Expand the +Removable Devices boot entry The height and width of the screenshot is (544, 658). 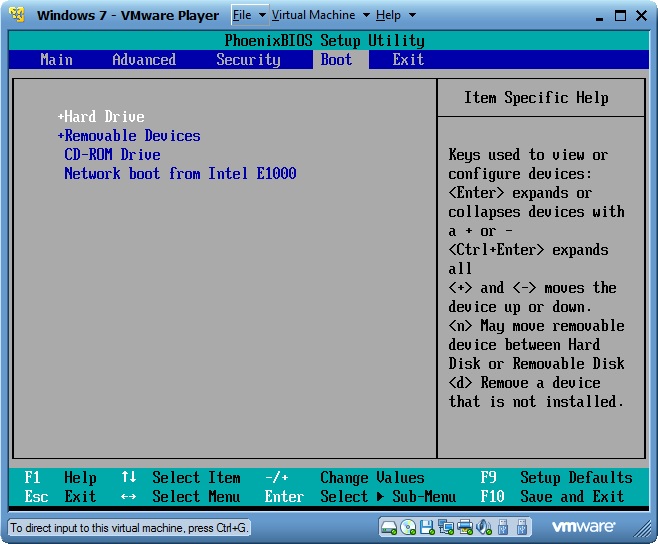click(x=129, y=136)
